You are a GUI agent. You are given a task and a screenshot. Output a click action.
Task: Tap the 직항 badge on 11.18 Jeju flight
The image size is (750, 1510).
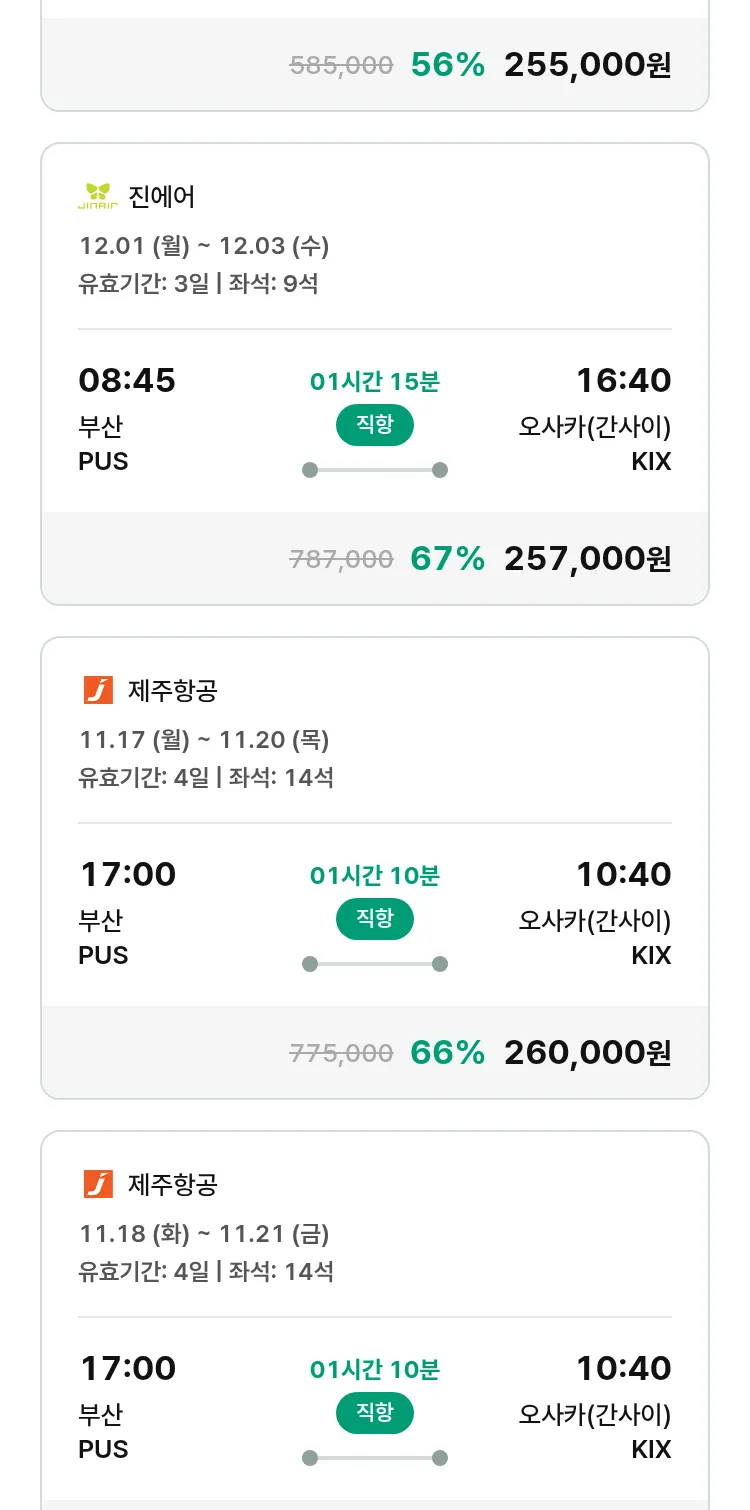pos(374,1413)
